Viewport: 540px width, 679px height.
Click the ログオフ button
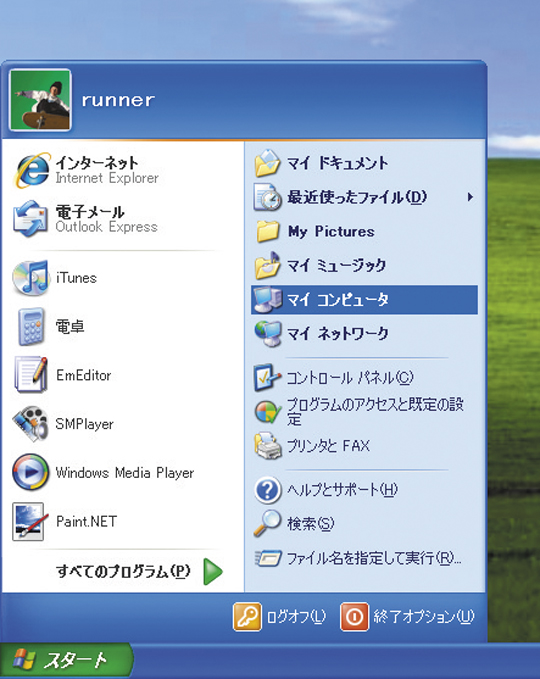coord(280,616)
